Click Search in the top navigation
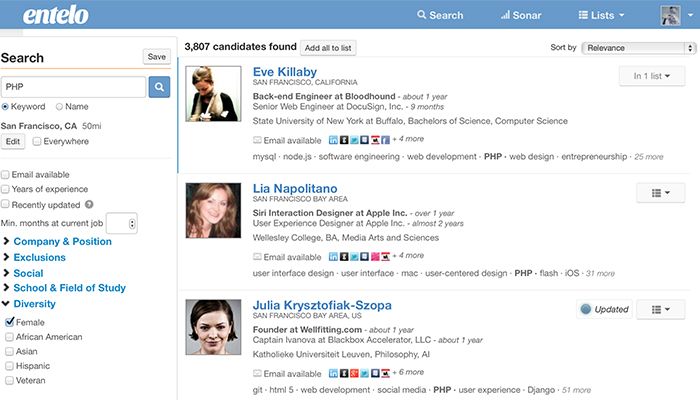The height and width of the screenshot is (400, 700). pos(440,15)
